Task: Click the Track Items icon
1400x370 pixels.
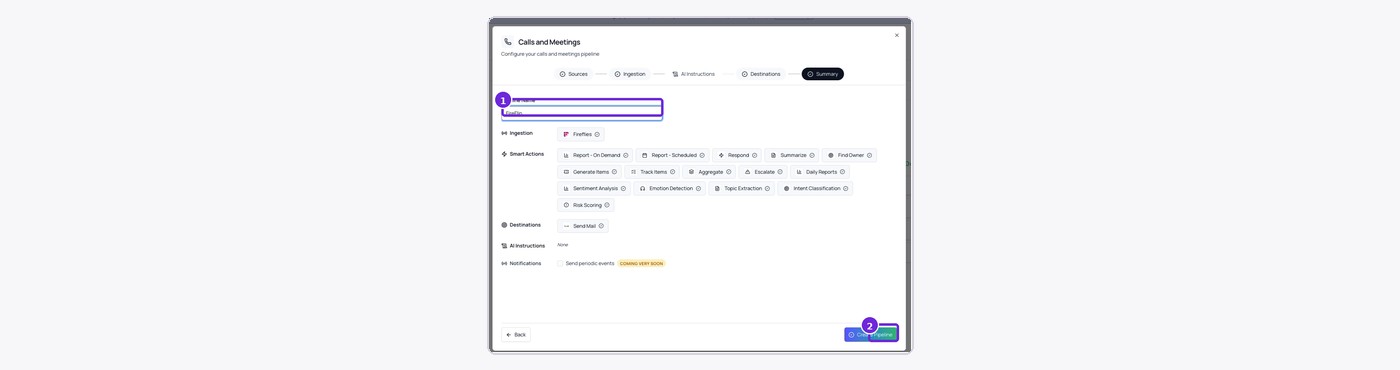Action: pyautogui.click(x=633, y=172)
